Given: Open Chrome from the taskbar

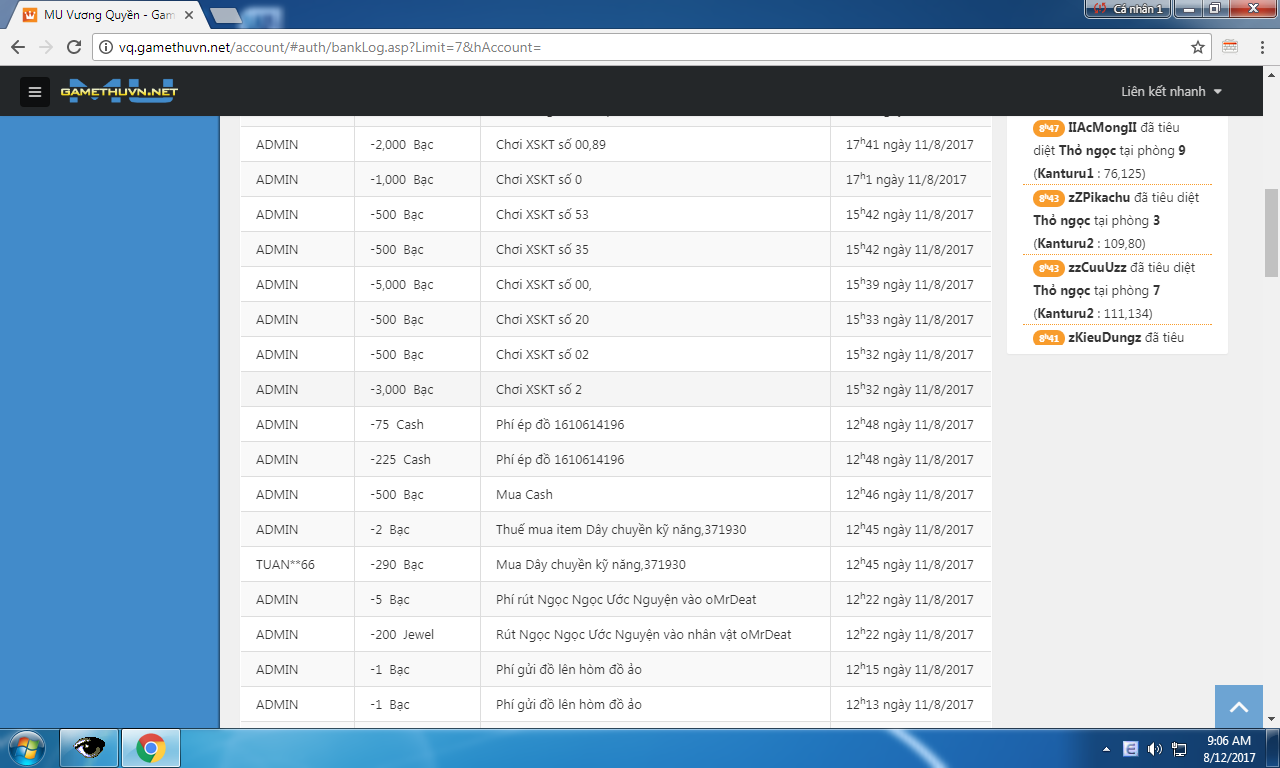Looking at the screenshot, I should tap(151, 747).
